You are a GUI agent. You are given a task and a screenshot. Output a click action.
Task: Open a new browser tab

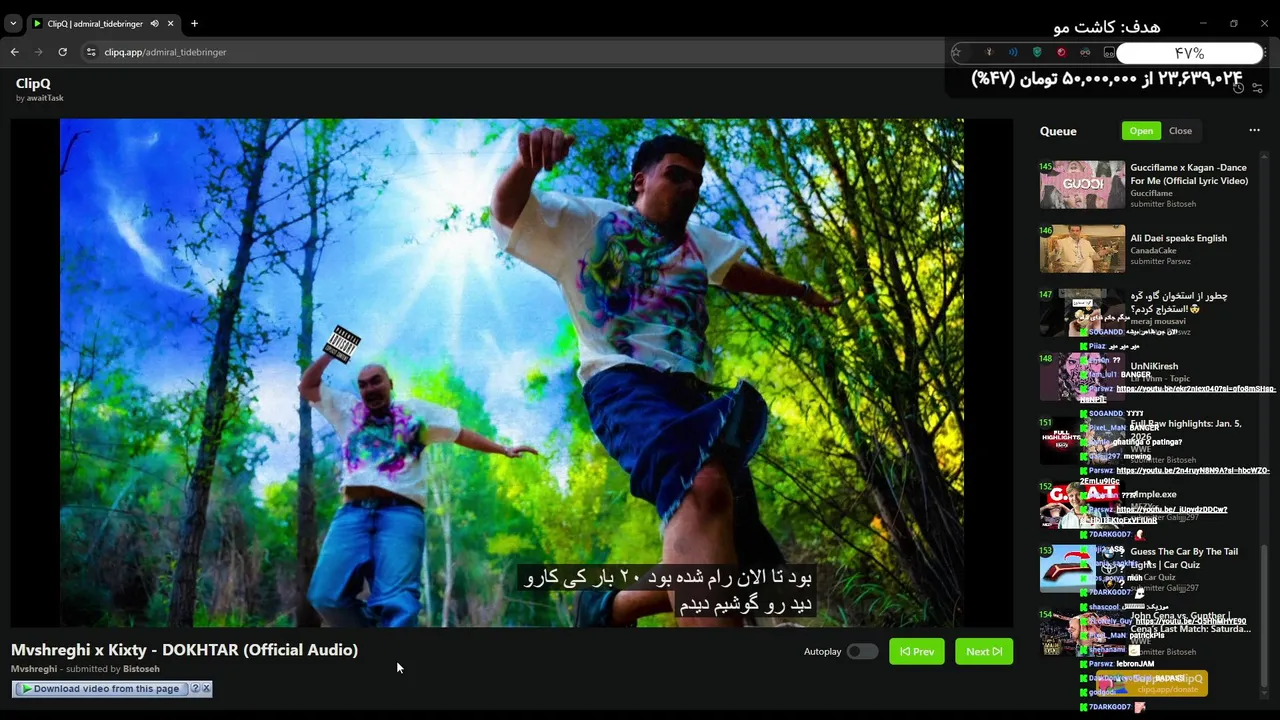194,23
